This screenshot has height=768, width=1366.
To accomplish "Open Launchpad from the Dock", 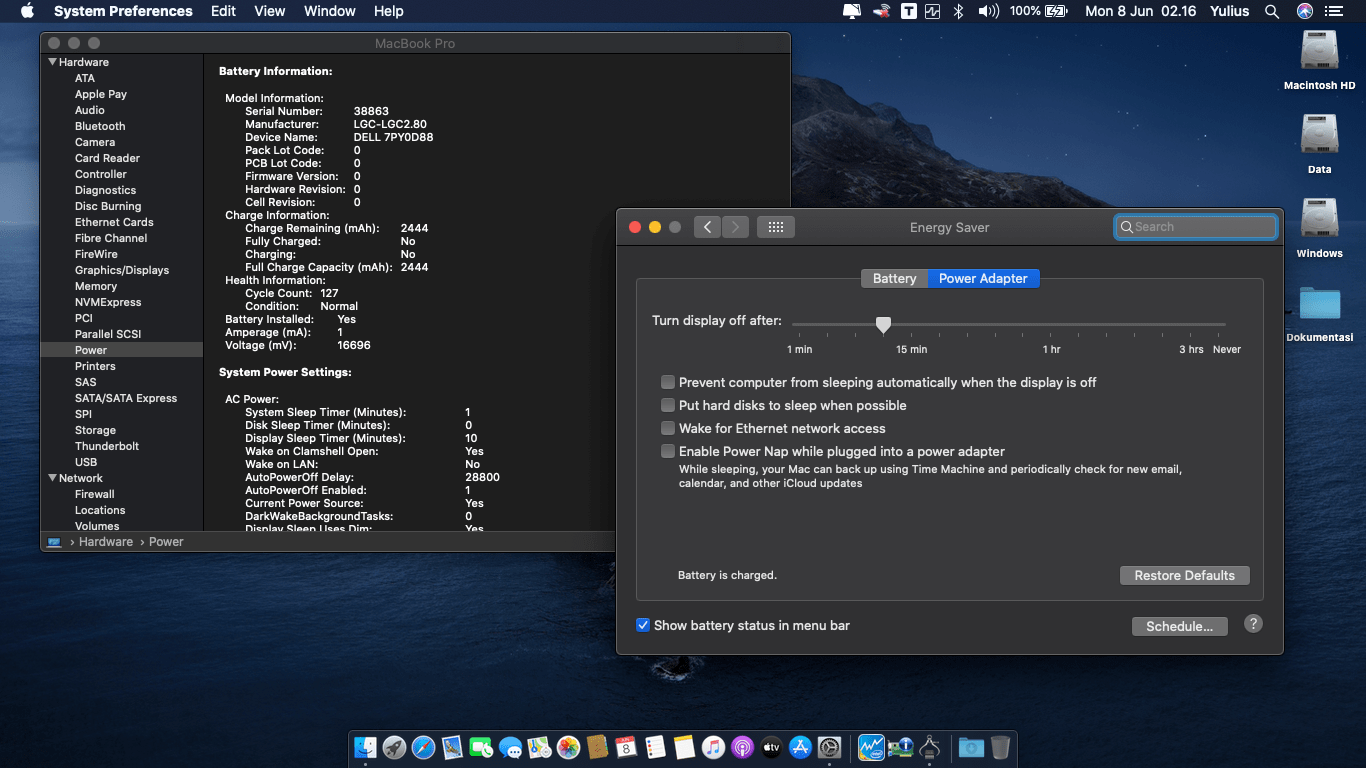I will 394,747.
